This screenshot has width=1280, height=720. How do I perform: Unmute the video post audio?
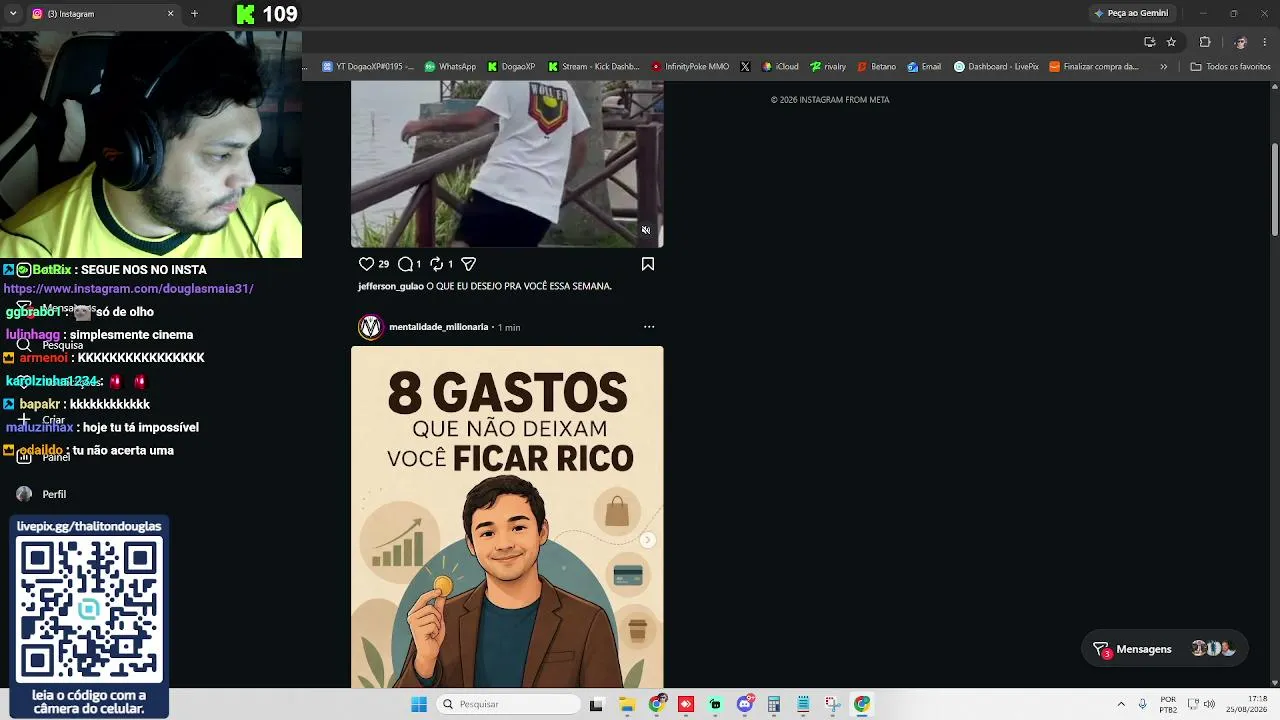646,230
